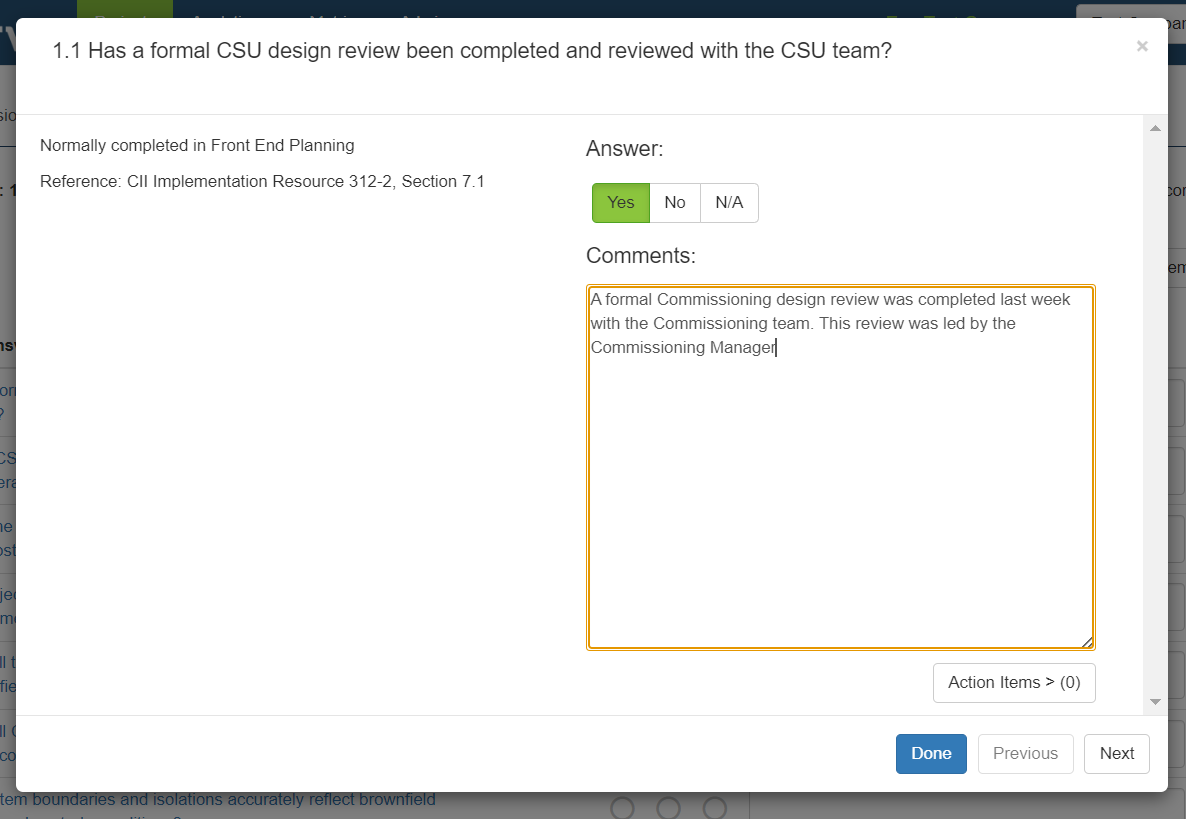The height and width of the screenshot is (819, 1186).
Task: Click the reference text 'CII Implementation Resource 312-2'
Action: click(260, 181)
